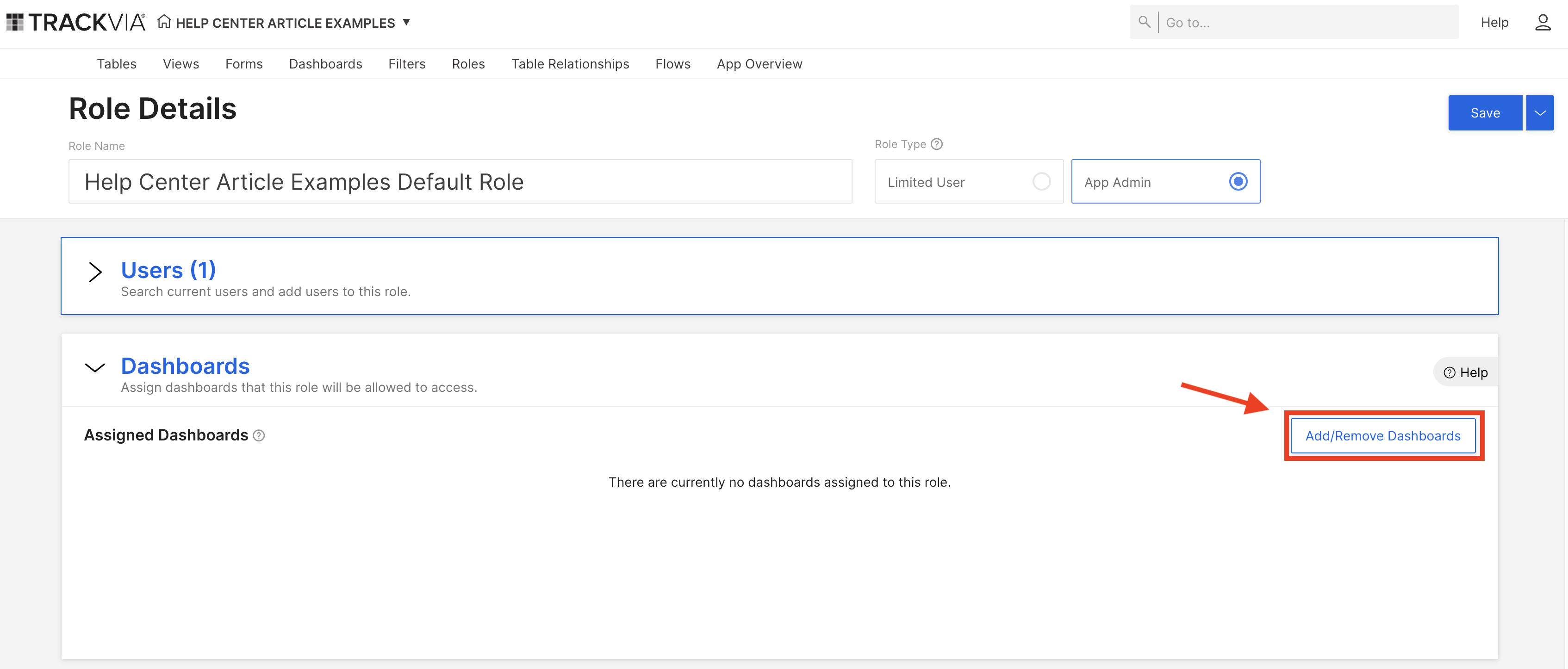Go to the Tables tab
1568x669 pixels.
[116, 64]
